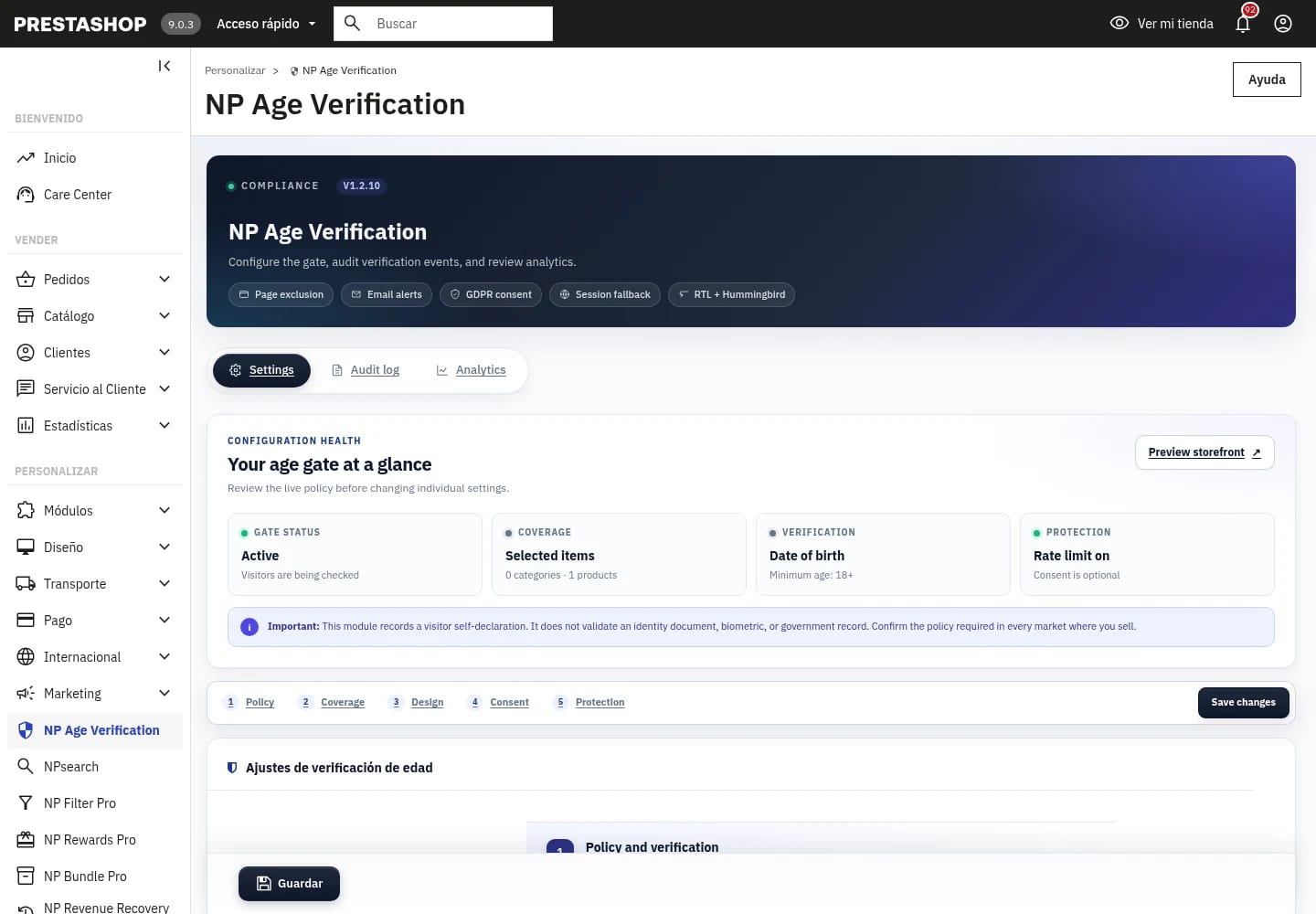Click the Transporte truck icon
The width and height of the screenshot is (1316, 914).
coord(26,584)
